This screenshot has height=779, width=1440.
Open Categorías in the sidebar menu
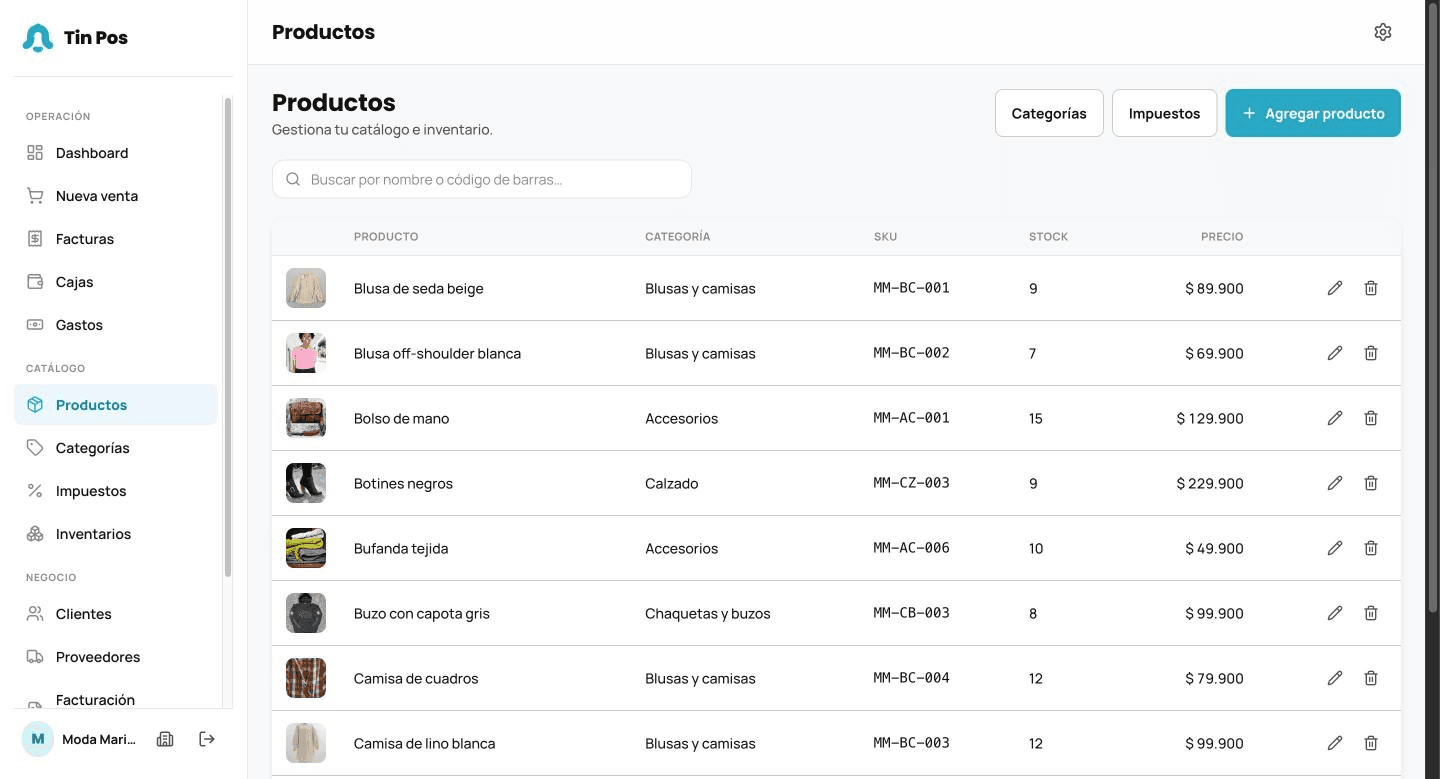click(x=116, y=448)
